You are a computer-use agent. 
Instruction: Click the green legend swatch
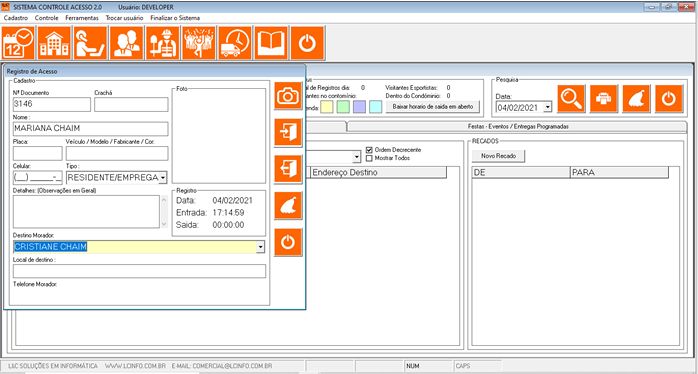(343, 107)
